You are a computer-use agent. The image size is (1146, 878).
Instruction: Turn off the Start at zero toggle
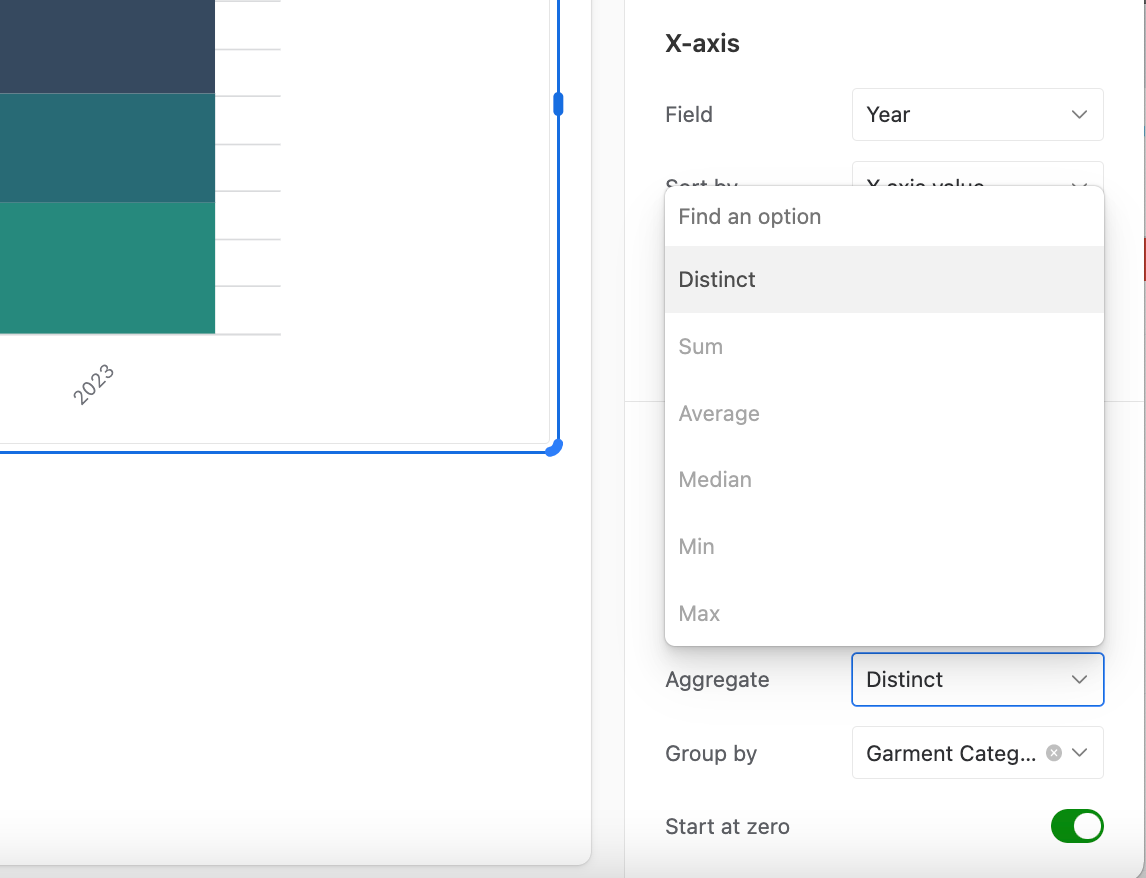(x=1077, y=826)
